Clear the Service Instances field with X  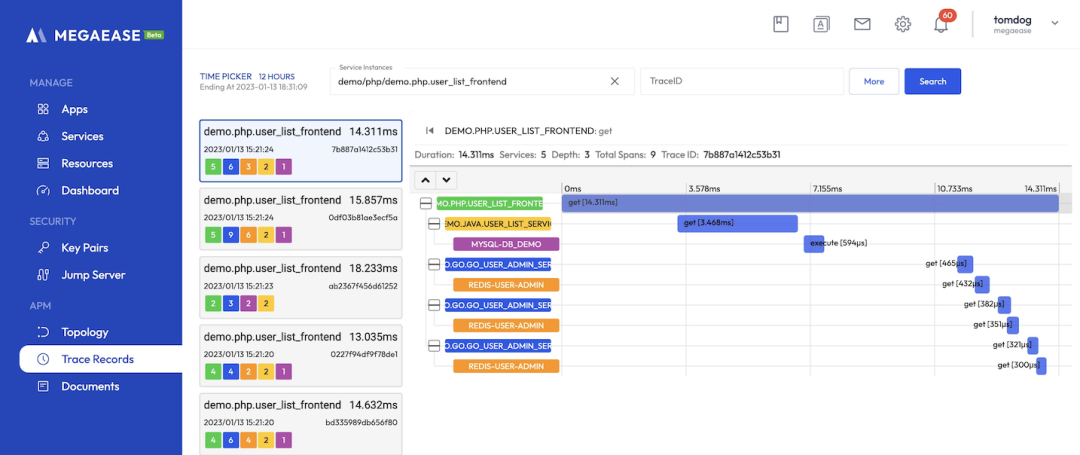615,81
